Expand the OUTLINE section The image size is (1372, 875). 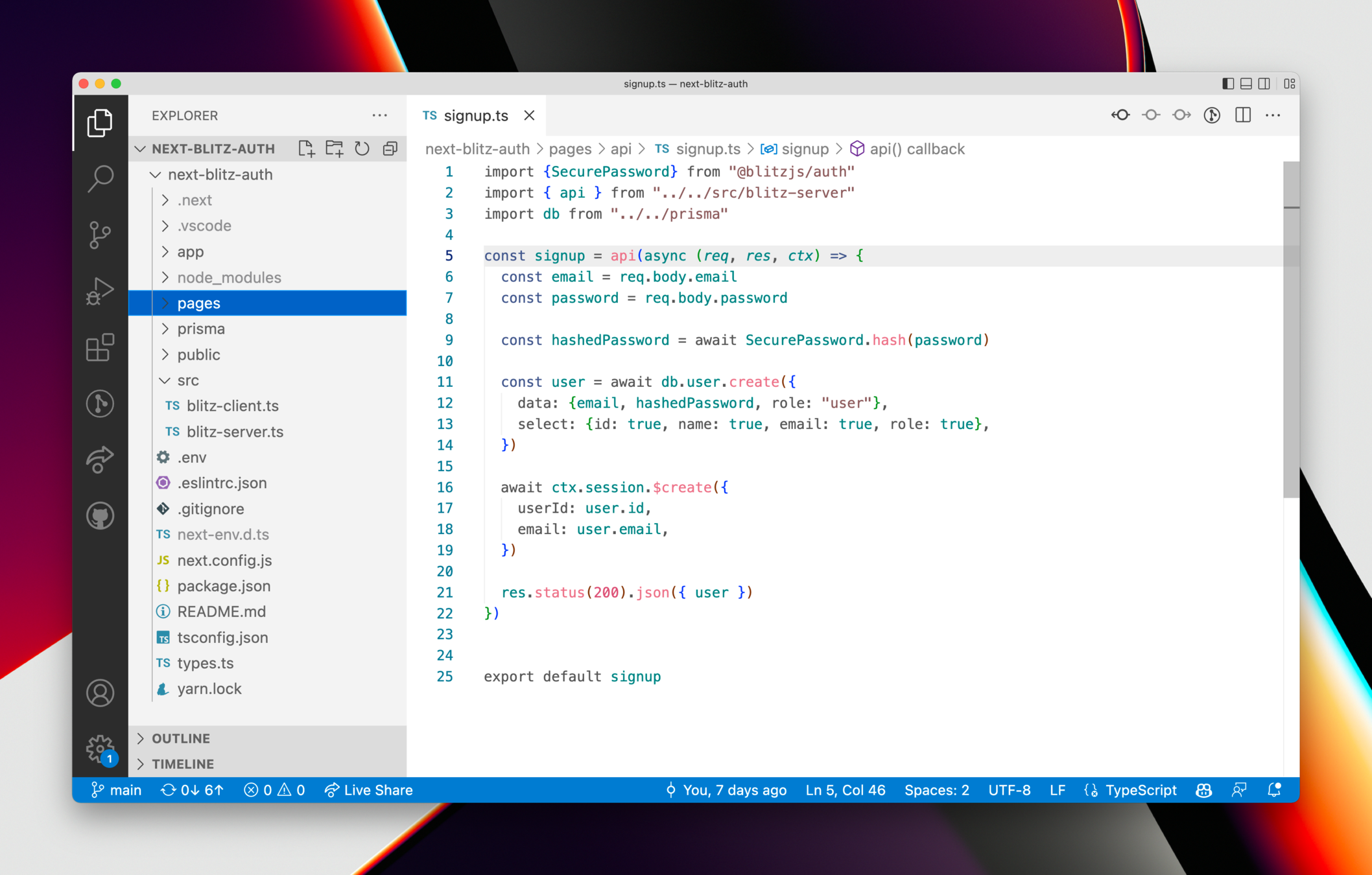coord(181,738)
